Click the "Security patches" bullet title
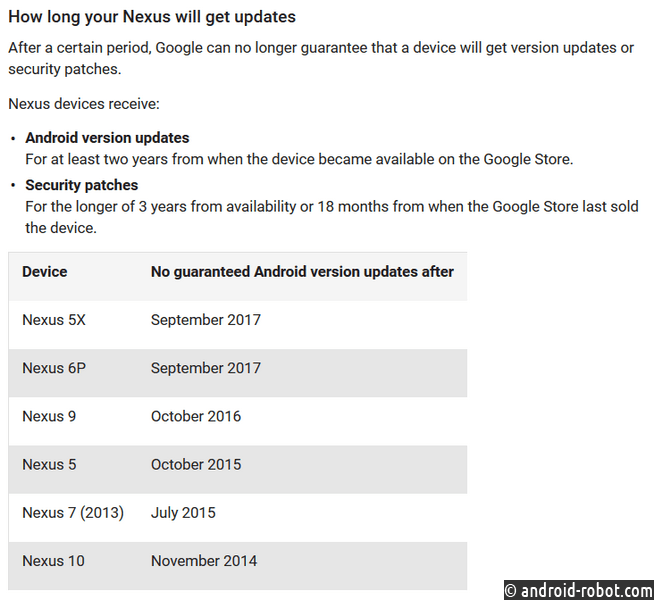The width and height of the screenshot is (654, 600). click(x=82, y=185)
